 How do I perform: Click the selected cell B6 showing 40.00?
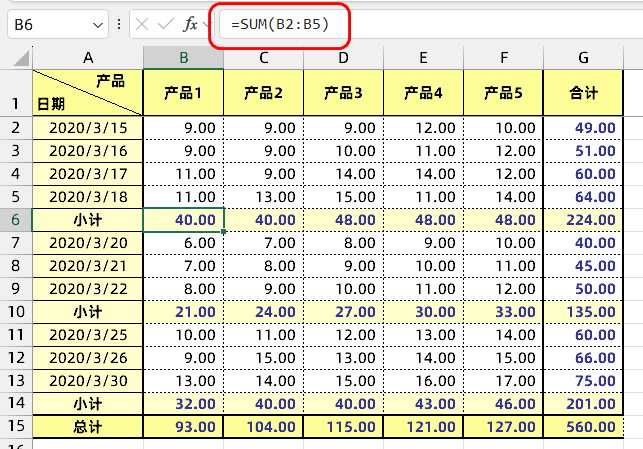tap(183, 220)
